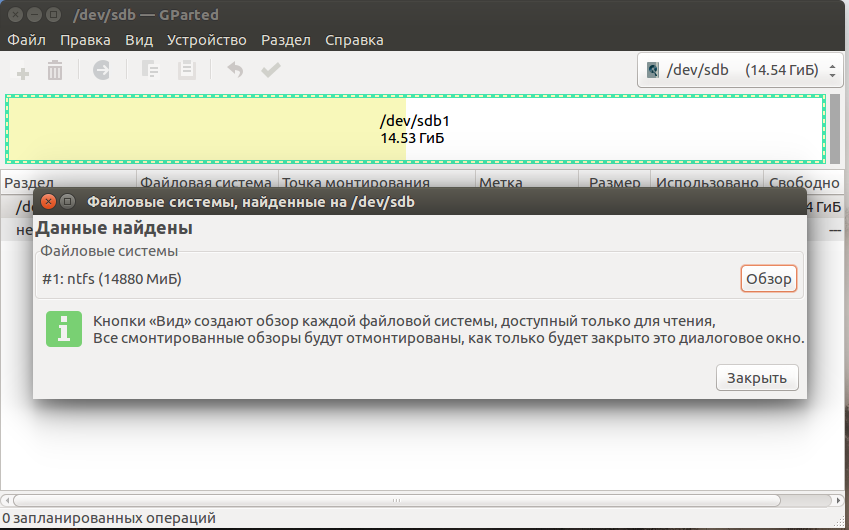The height and width of the screenshot is (530, 849).
Task: Click the '0 запланированных операций' status text
Action: 109,519
